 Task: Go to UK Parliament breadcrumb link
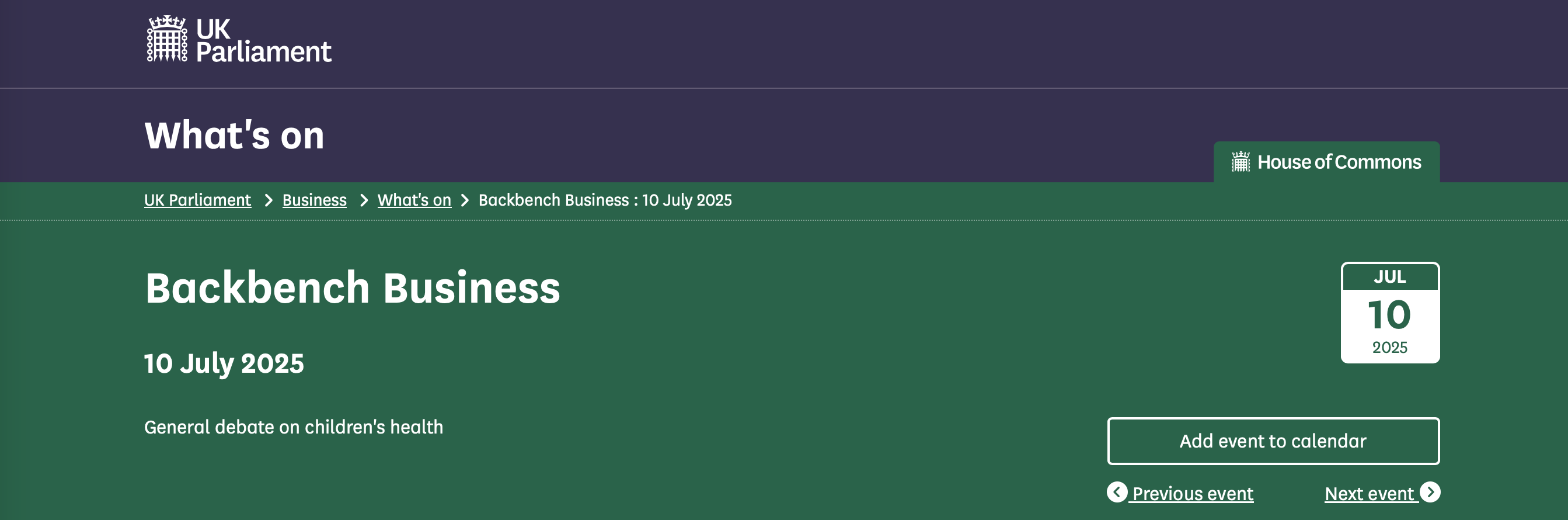(197, 200)
